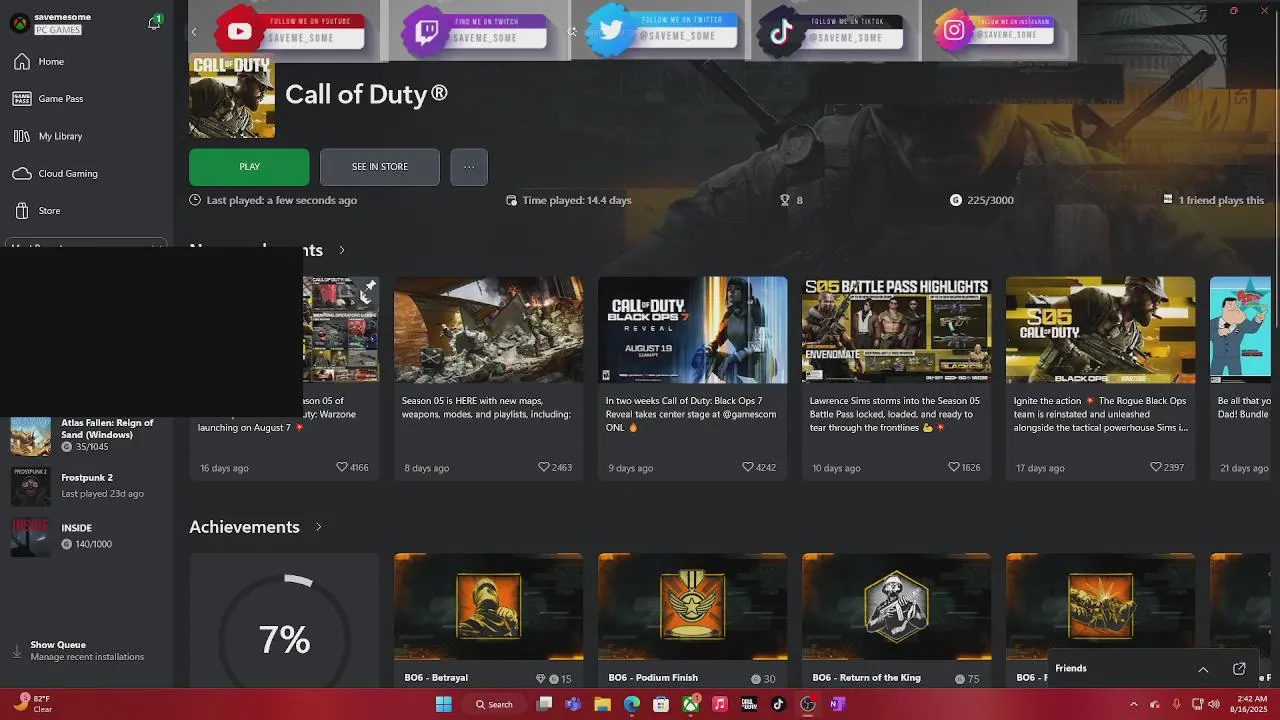Screen dimensions: 1280x720
Task: Open Task View on the taskbar
Action: click(544, 704)
